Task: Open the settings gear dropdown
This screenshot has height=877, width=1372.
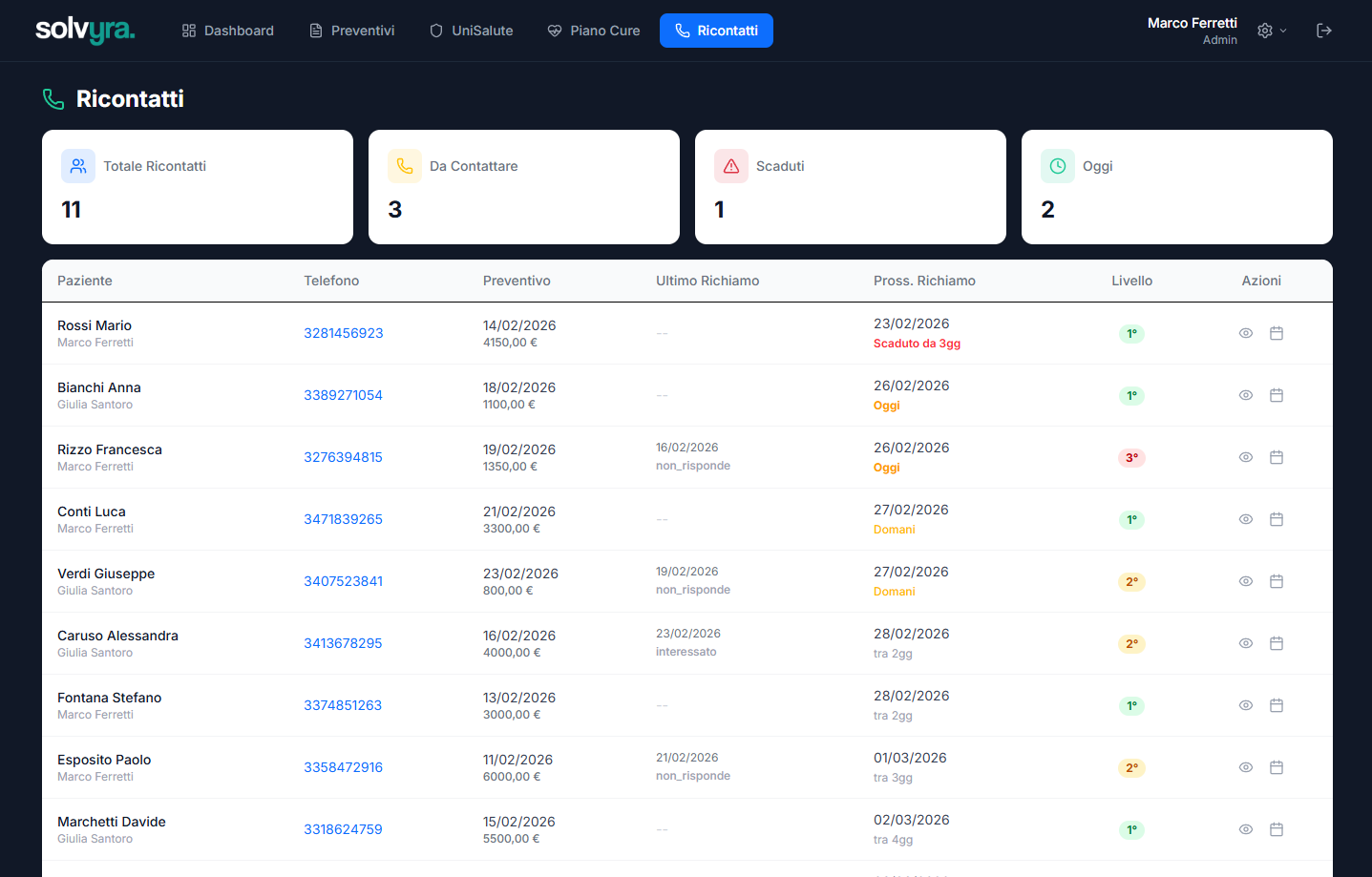Action: pos(1271,31)
